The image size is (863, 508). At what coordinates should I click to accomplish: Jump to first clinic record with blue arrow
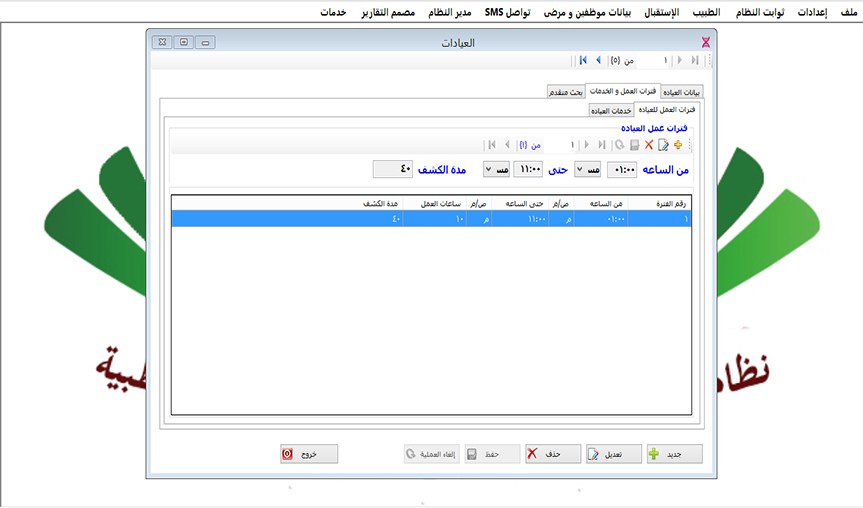click(583, 61)
